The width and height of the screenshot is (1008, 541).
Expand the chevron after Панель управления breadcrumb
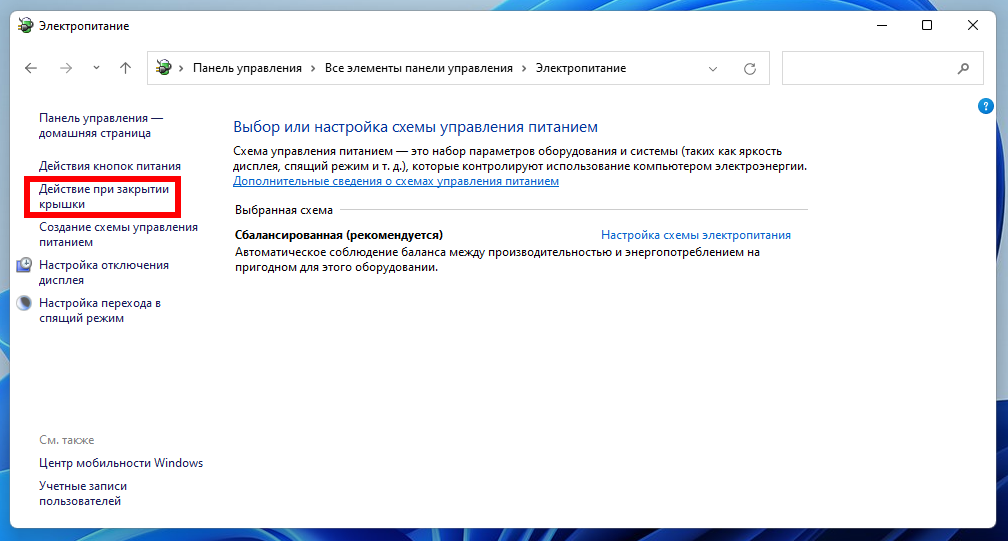(312, 69)
